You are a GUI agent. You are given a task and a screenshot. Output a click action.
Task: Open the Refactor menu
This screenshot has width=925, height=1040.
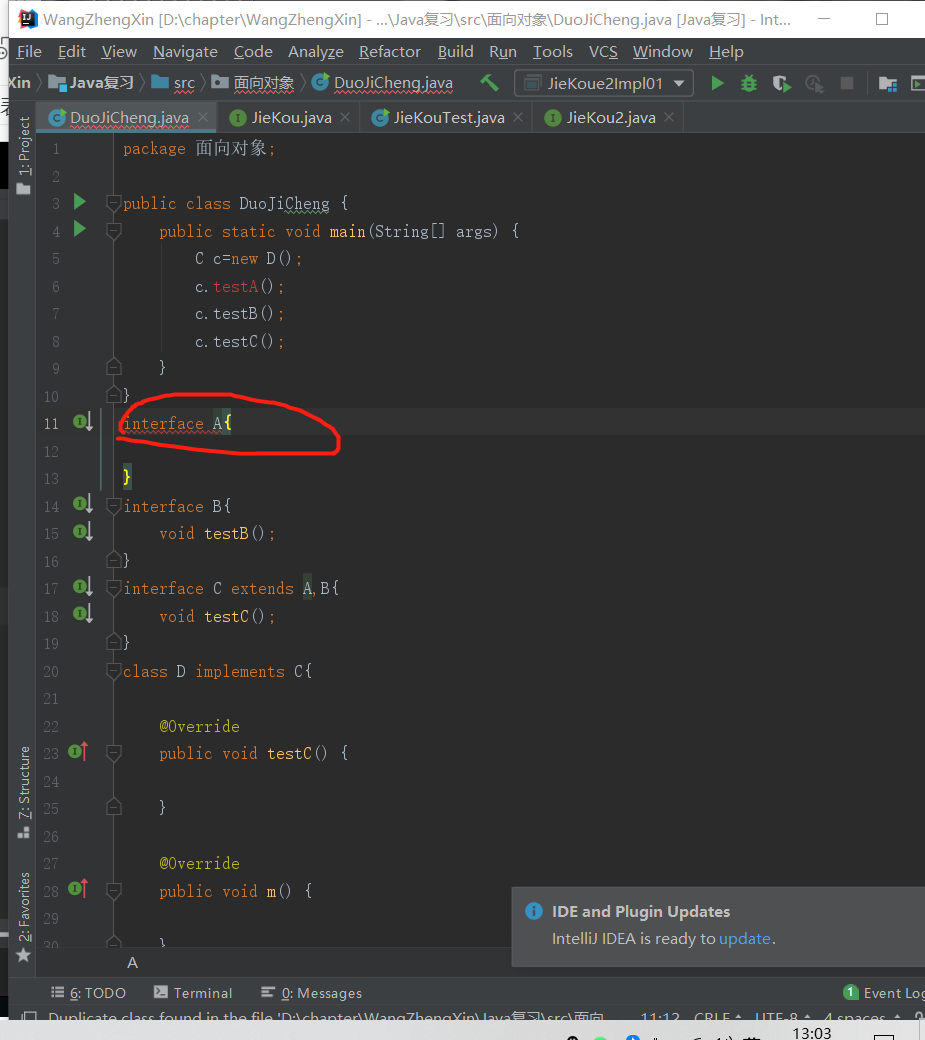click(x=390, y=52)
